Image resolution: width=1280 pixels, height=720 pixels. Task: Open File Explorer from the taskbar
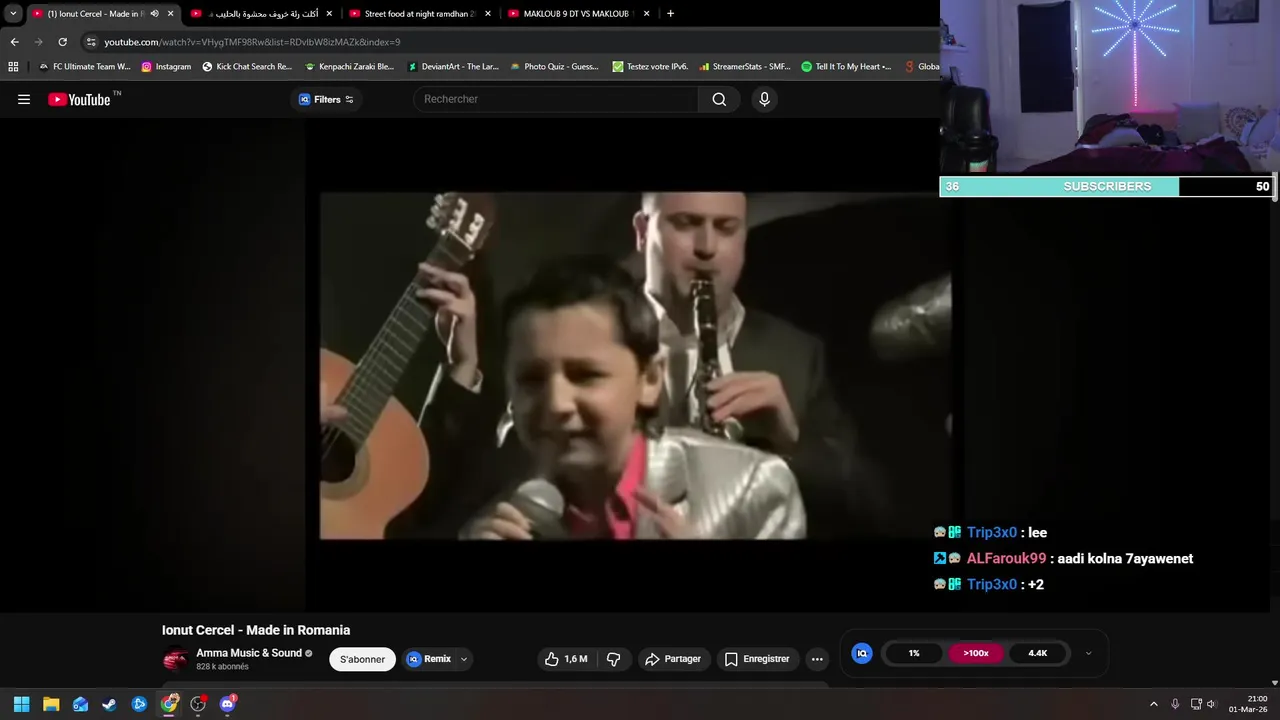tap(51, 704)
